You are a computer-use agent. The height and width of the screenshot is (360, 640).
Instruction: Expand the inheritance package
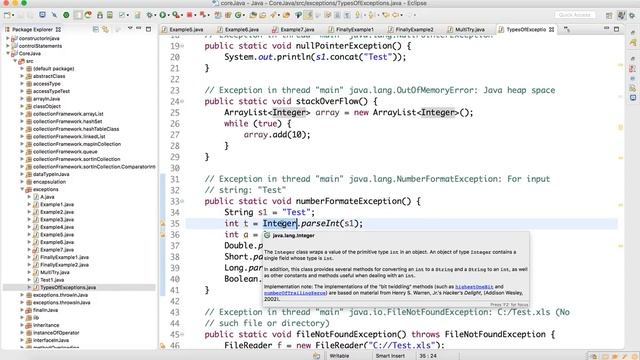22,325
